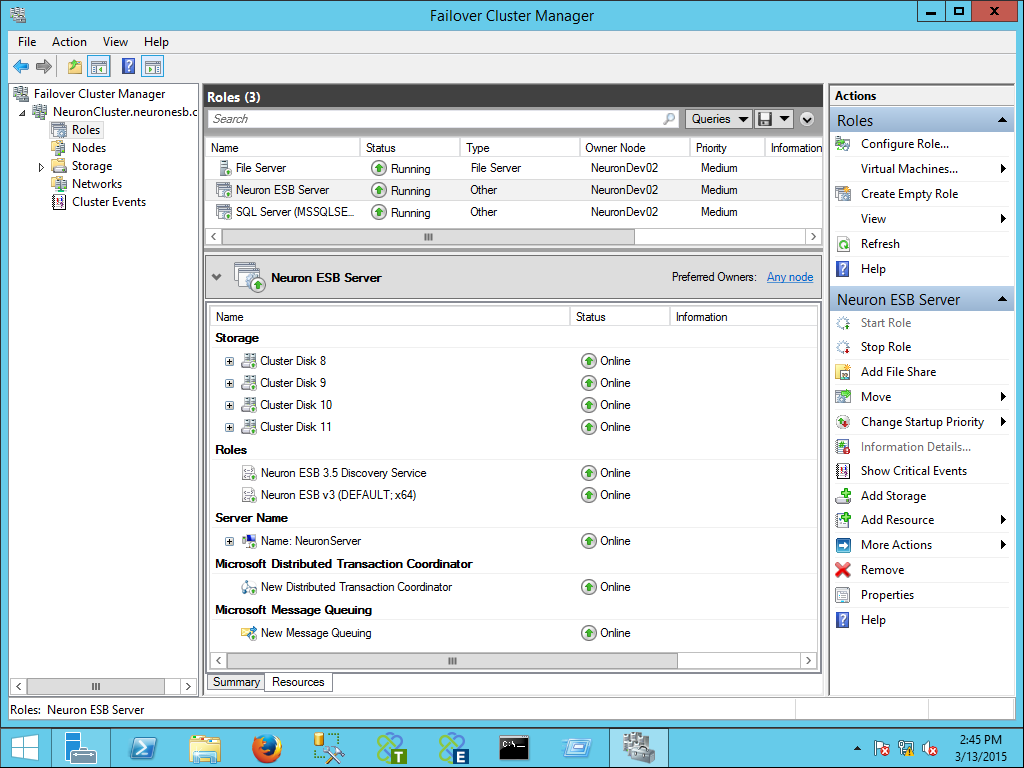Viewport: 1024px width, 768px height.
Task: Select the Roles tree item
Action: pyautogui.click(x=86, y=130)
